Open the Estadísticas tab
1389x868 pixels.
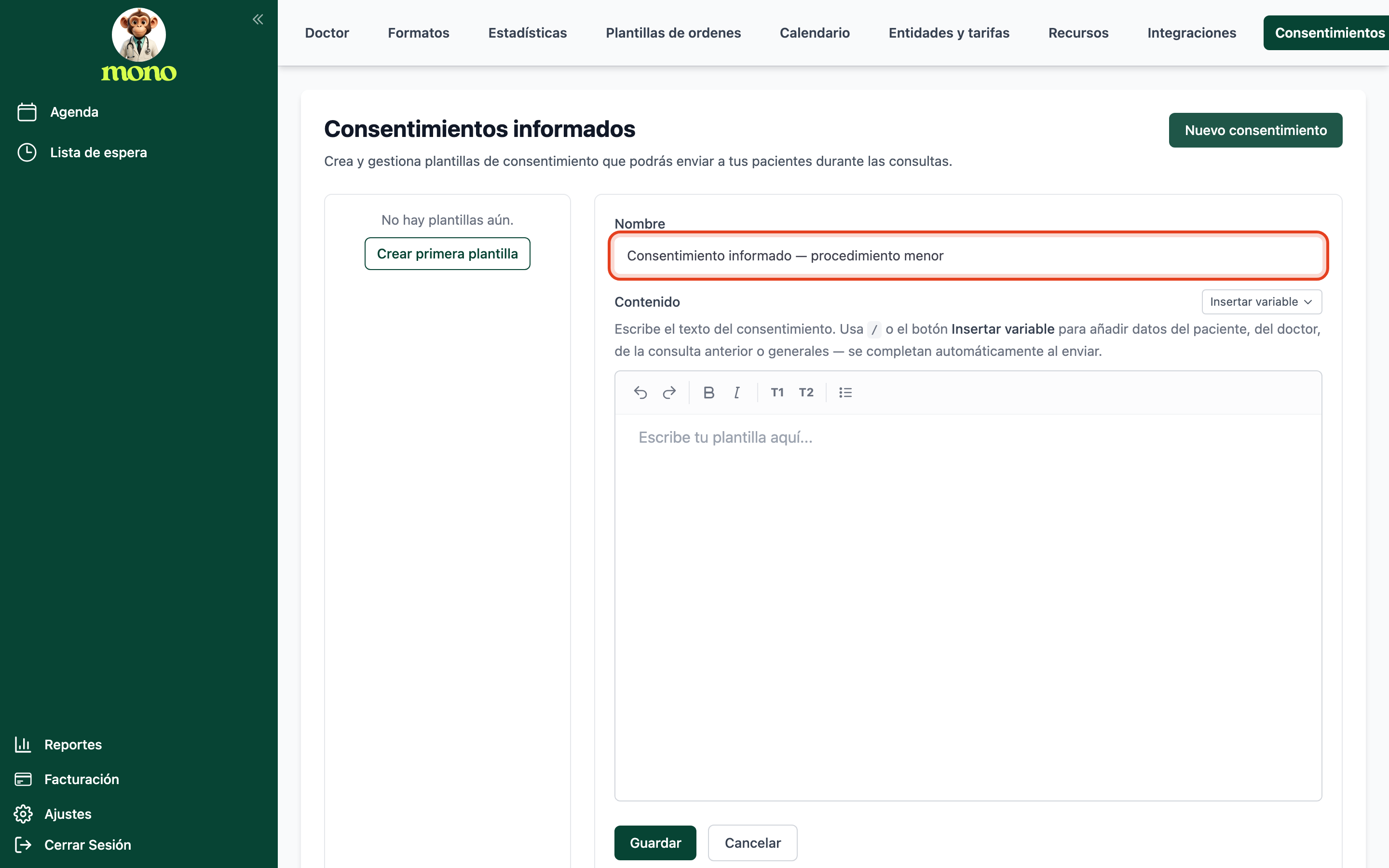coord(528,33)
